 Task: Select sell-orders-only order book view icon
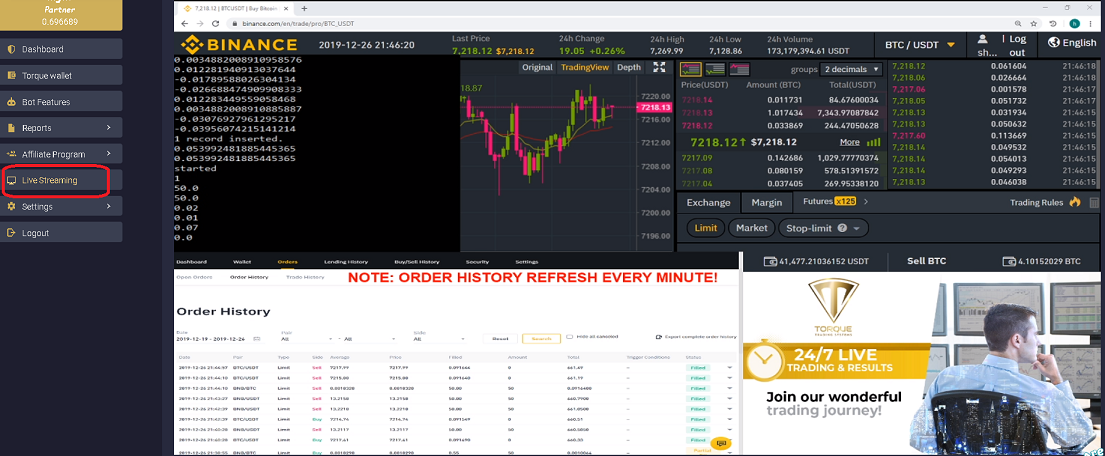[740, 69]
